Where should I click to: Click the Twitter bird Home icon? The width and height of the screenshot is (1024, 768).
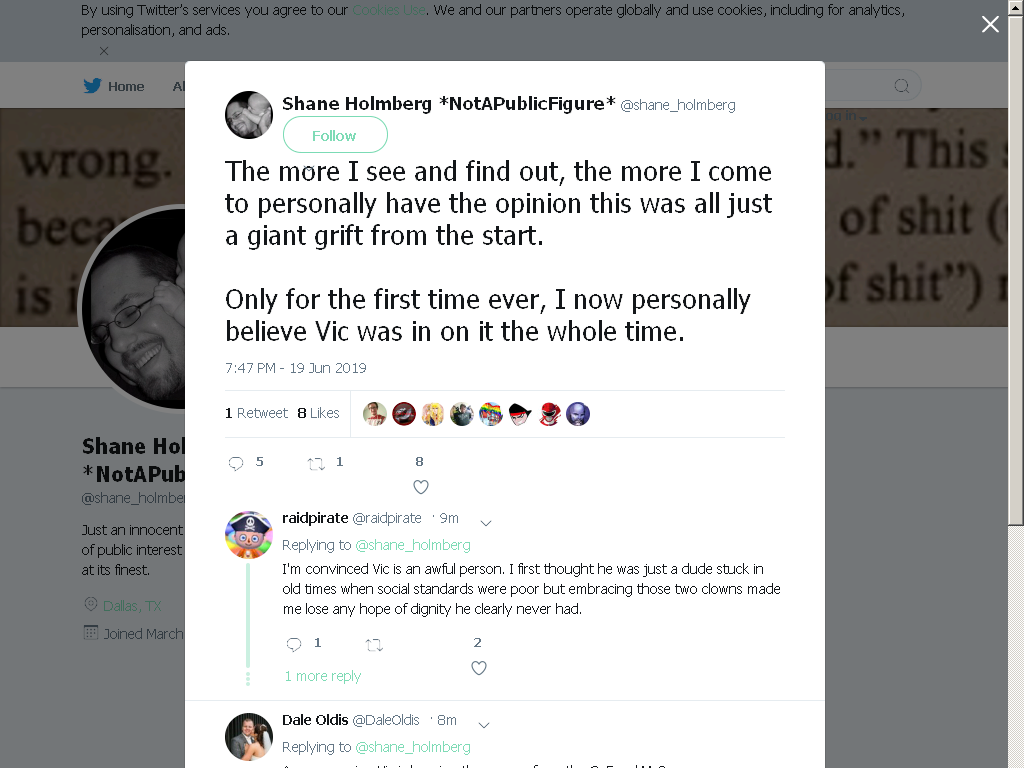(92, 86)
